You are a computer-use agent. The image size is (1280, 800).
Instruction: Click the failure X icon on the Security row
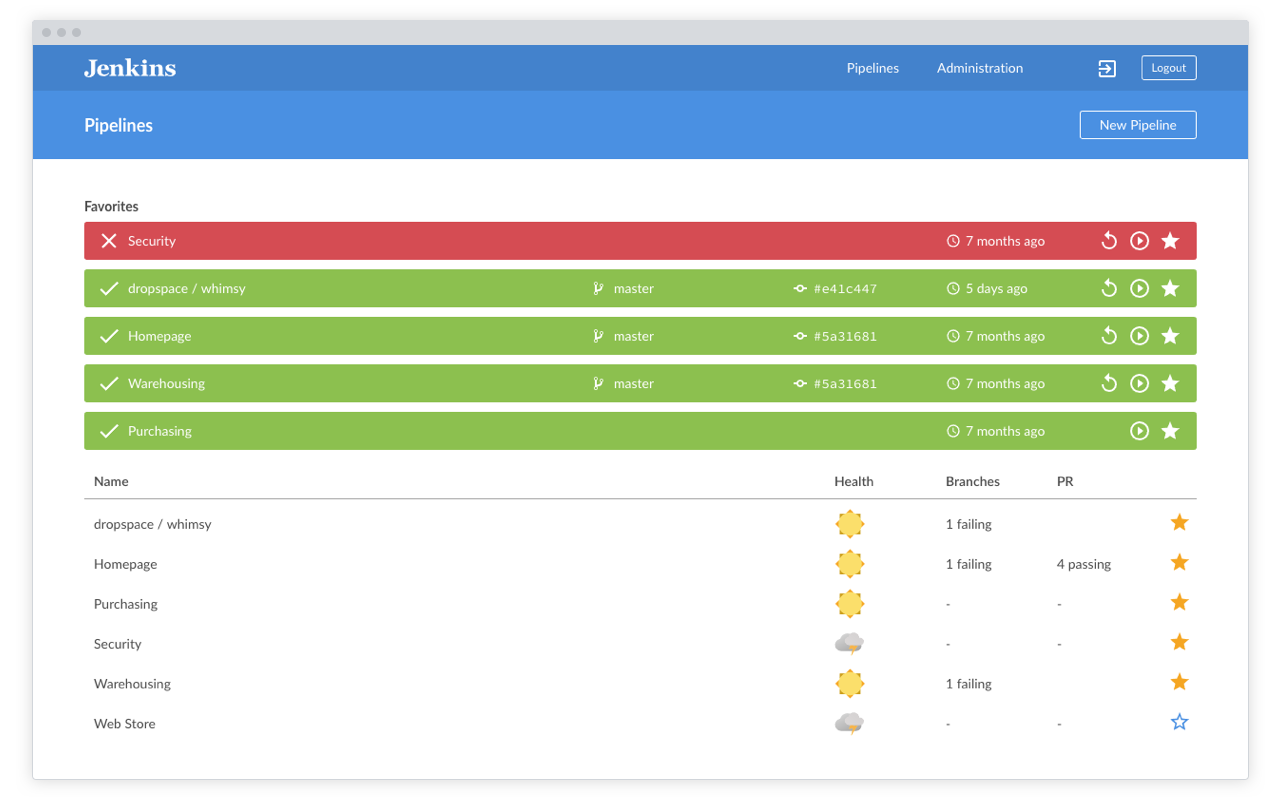(108, 240)
